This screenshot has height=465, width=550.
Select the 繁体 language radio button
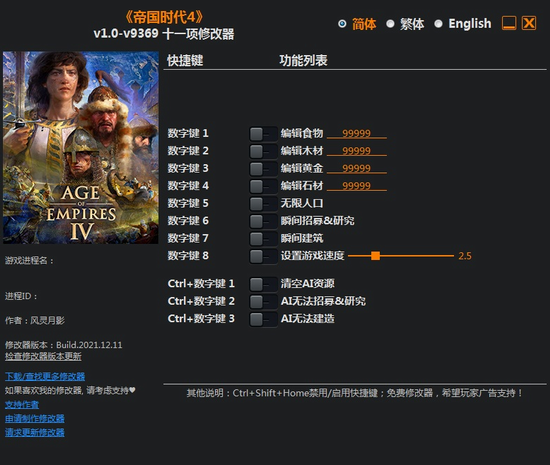click(x=390, y=24)
